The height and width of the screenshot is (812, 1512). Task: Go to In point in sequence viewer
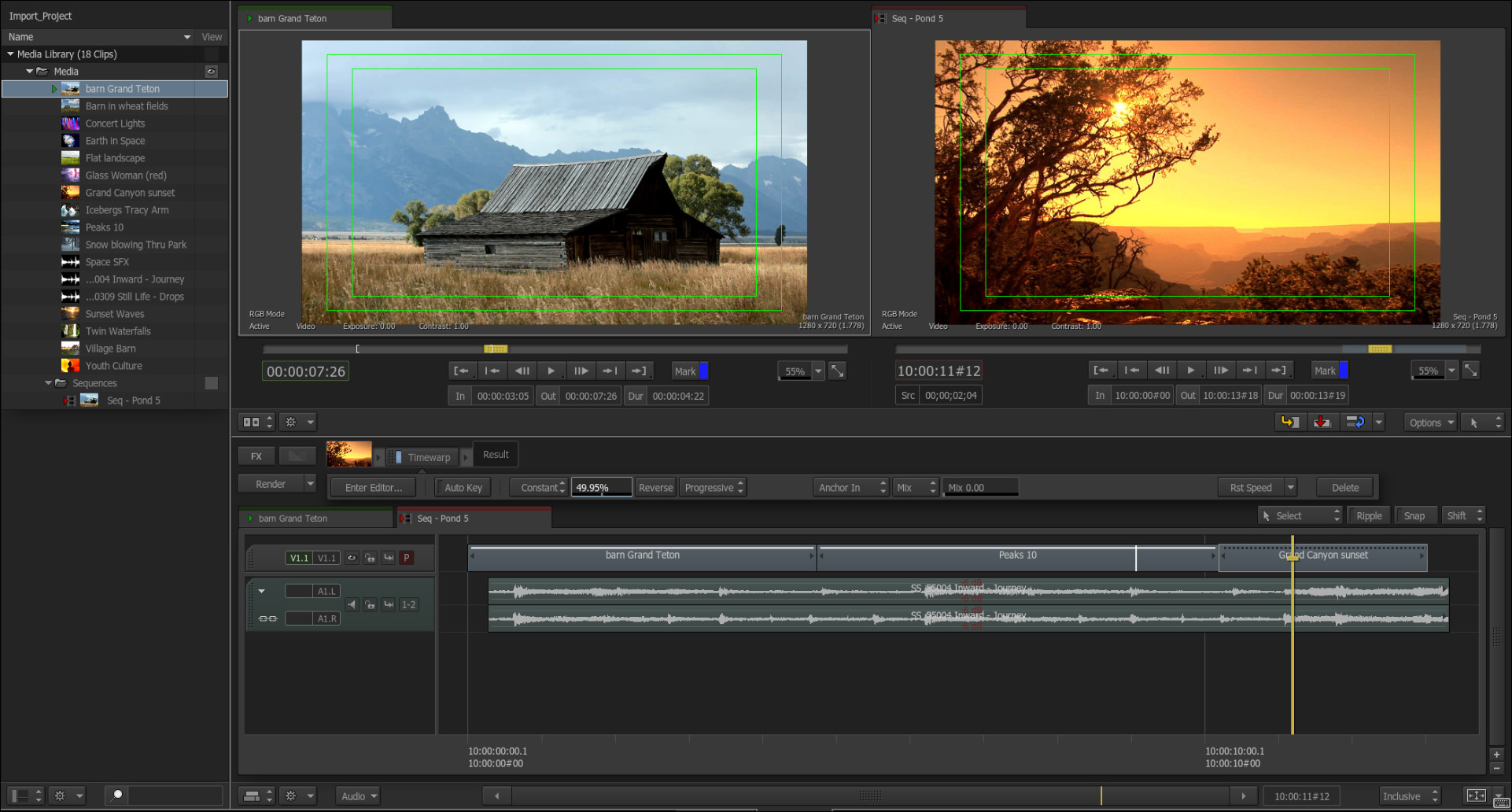(x=1101, y=371)
